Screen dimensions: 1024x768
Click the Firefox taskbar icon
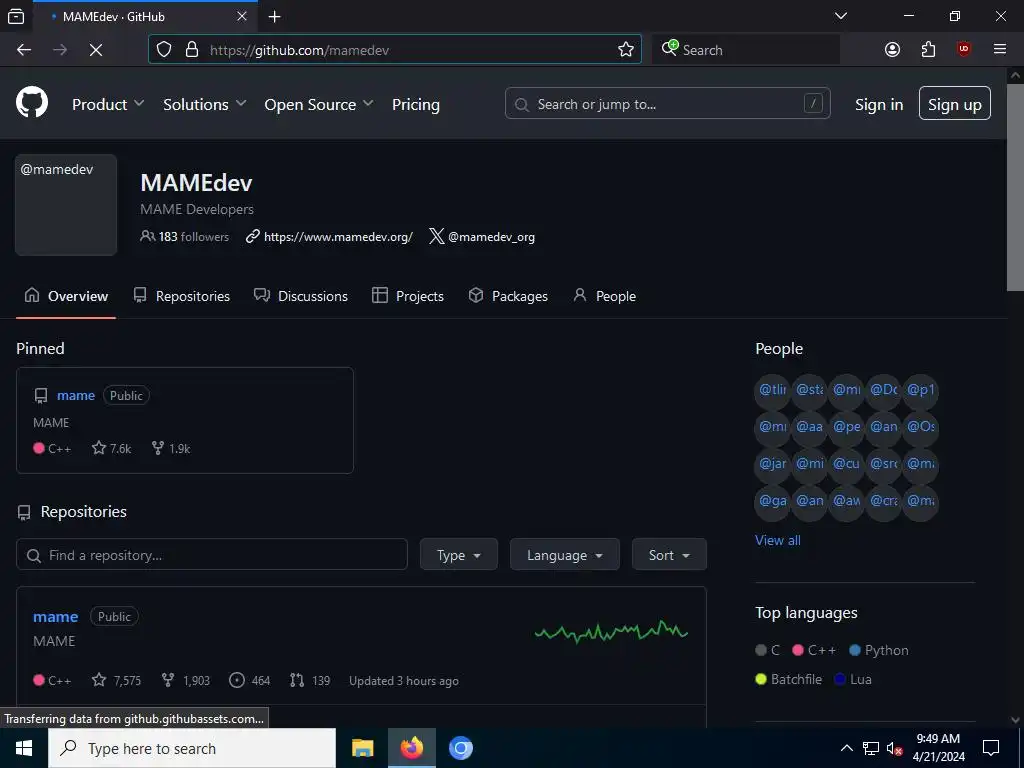coord(411,748)
